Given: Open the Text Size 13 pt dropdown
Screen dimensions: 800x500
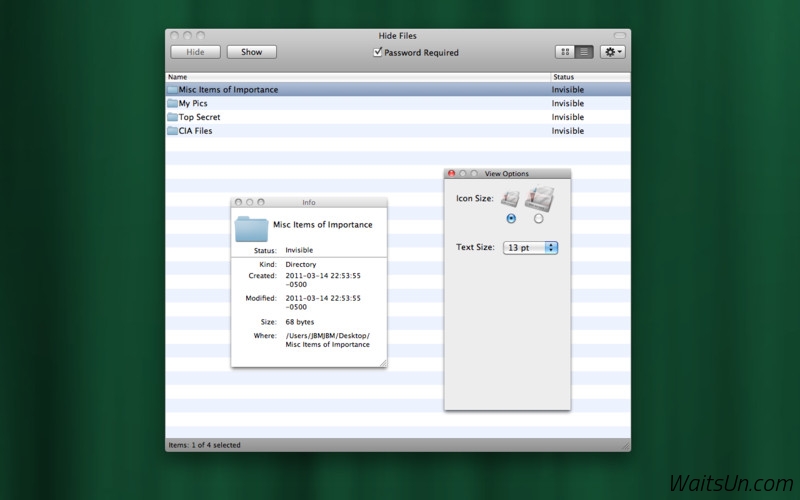Looking at the screenshot, I should [x=531, y=247].
